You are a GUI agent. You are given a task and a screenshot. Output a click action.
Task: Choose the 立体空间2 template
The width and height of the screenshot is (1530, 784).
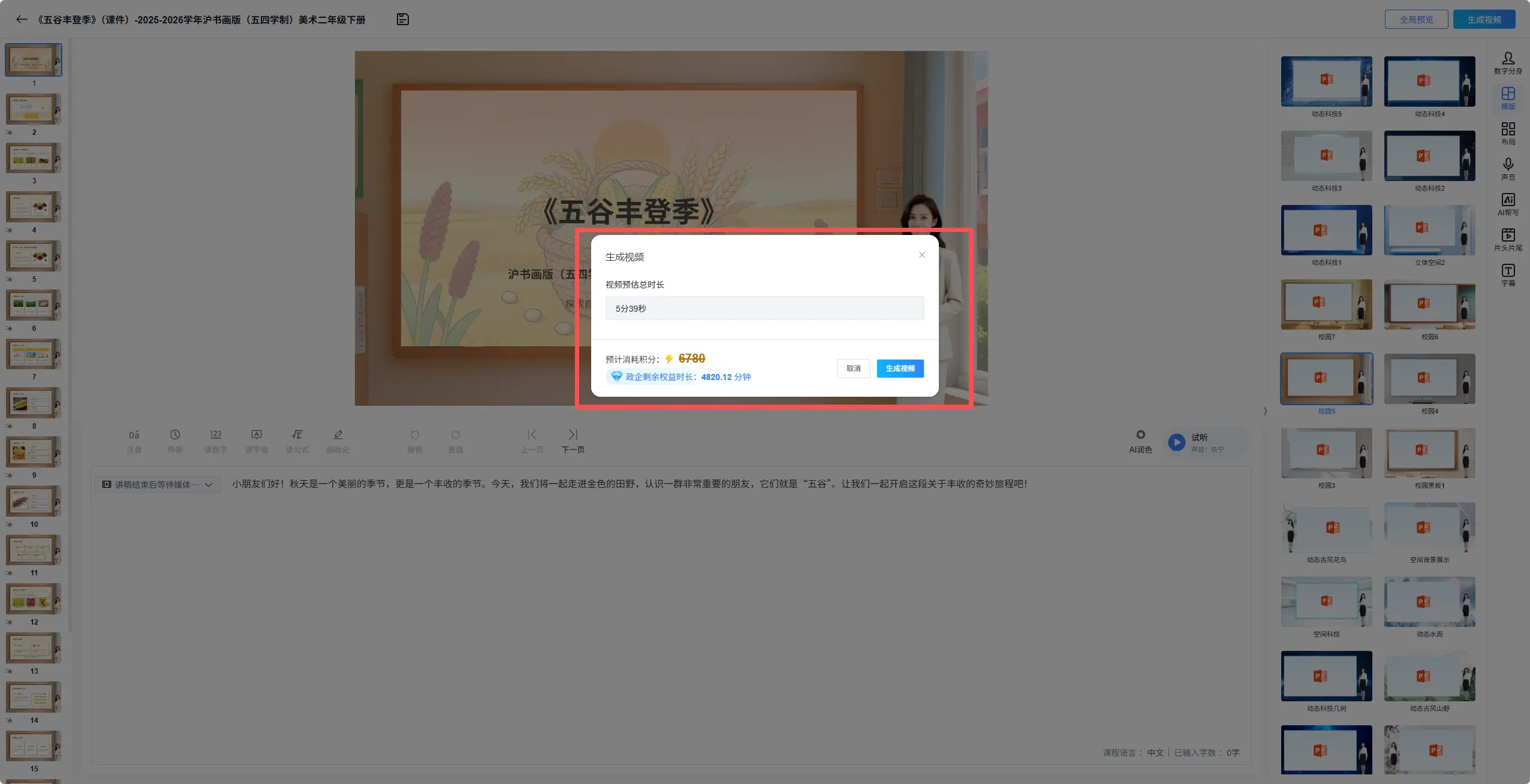(x=1429, y=230)
